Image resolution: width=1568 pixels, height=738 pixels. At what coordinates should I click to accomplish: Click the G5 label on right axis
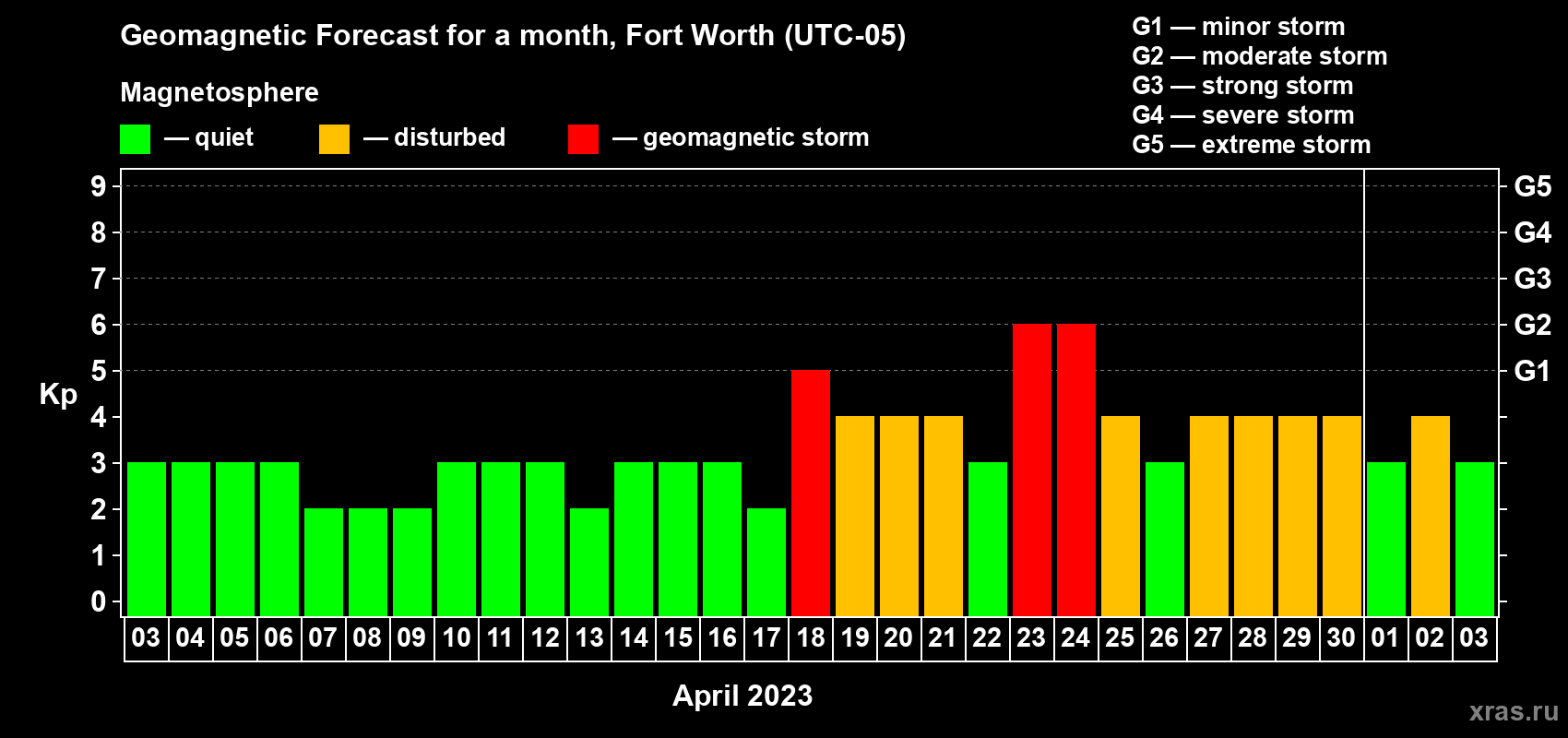click(1533, 186)
